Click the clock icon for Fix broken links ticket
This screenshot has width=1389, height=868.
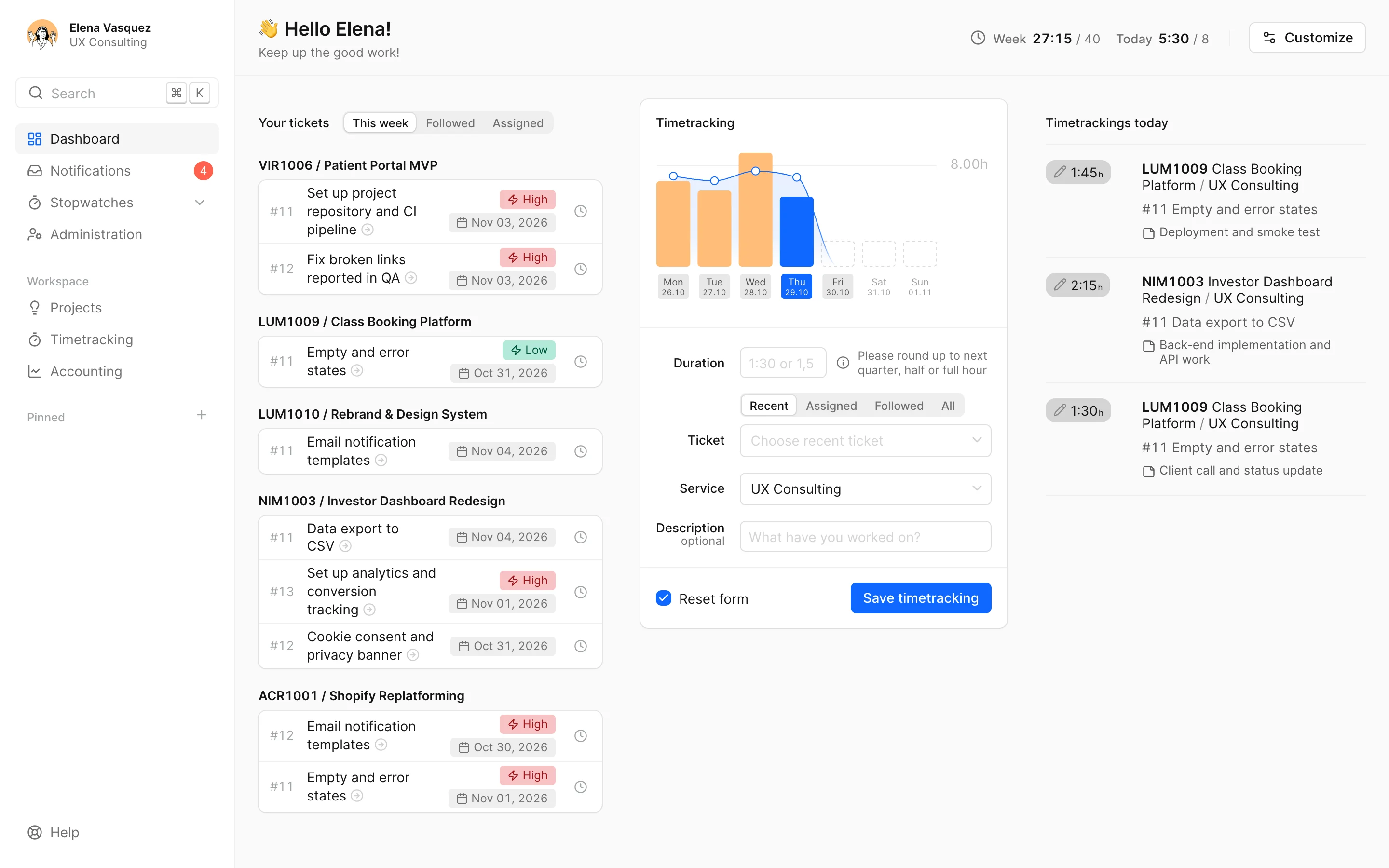[x=580, y=269]
